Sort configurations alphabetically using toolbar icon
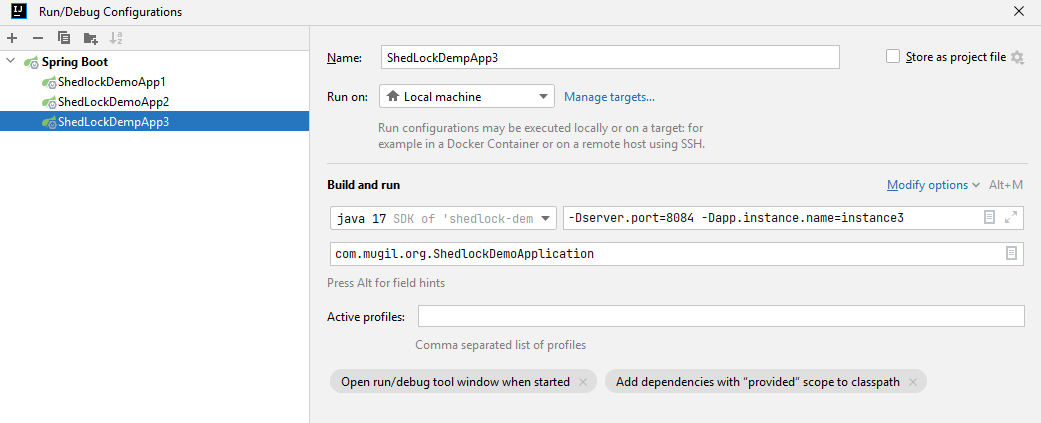The width and height of the screenshot is (1041, 423). click(116, 38)
